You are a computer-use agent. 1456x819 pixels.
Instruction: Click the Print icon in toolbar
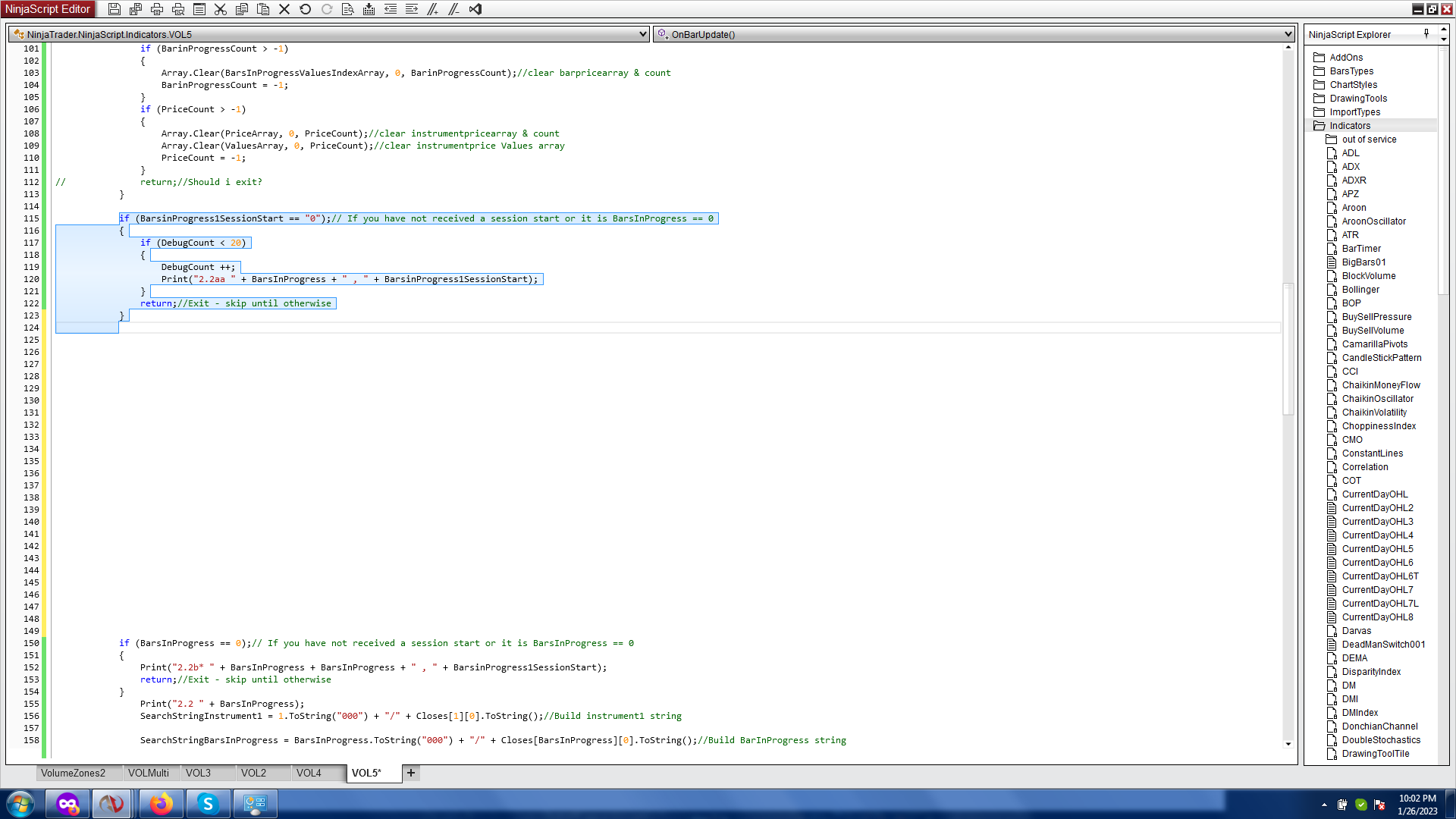pos(157,9)
